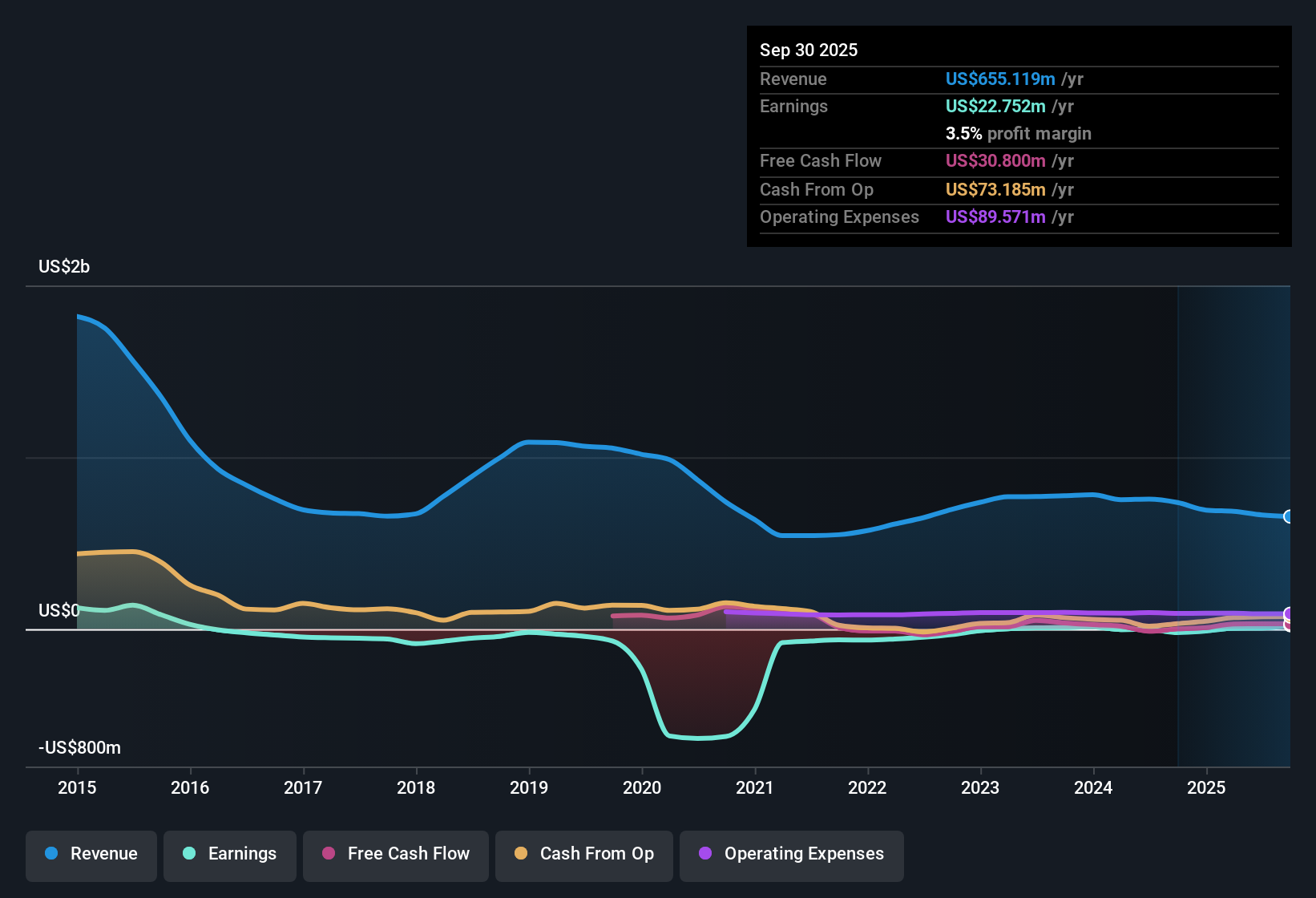The image size is (1316, 898).
Task: Click the Earnings endpoint circle at chart edge
Action: [x=1287, y=629]
